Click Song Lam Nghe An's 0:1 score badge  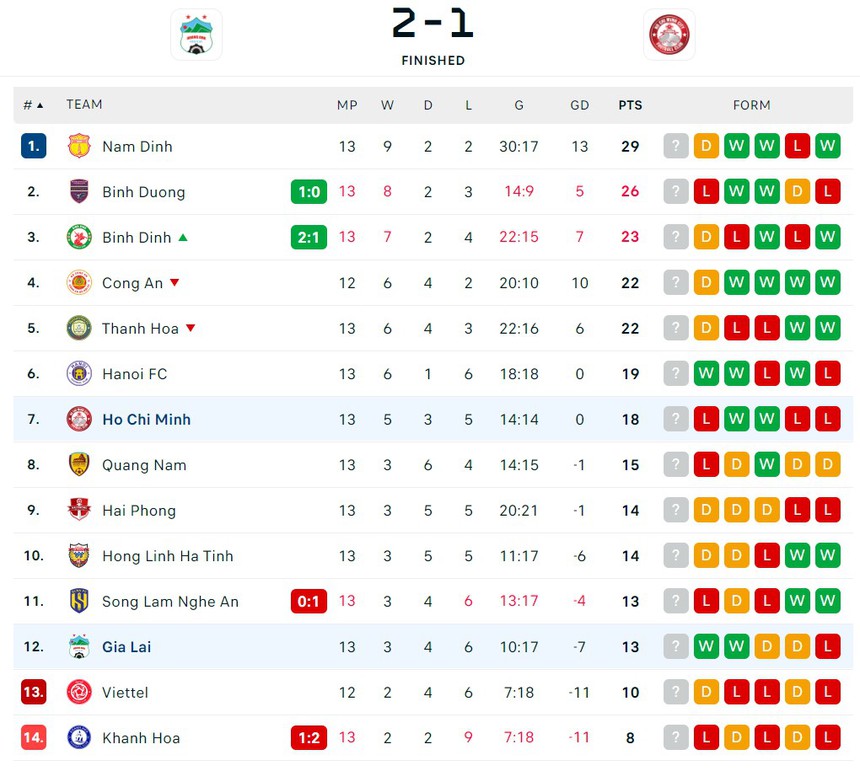click(309, 601)
